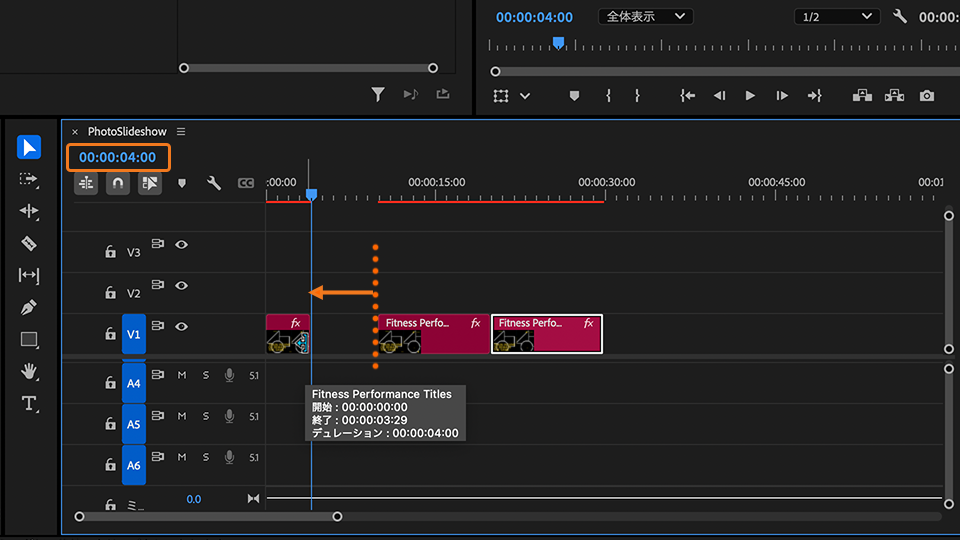Solo track A6
This screenshot has width=960, height=540.
tap(206, 457)
